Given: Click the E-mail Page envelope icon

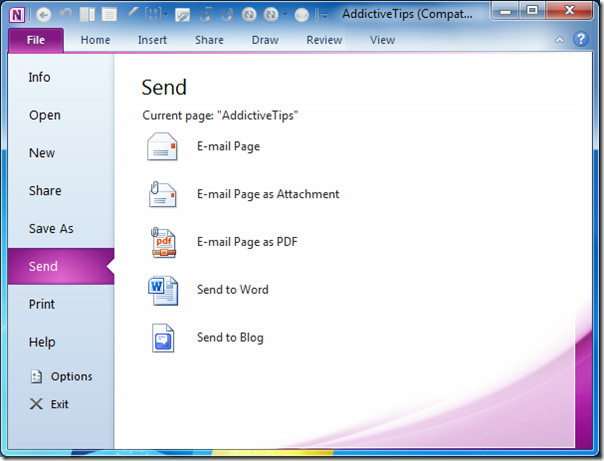Looking at the screenshot, I should [x=162, y=146].
